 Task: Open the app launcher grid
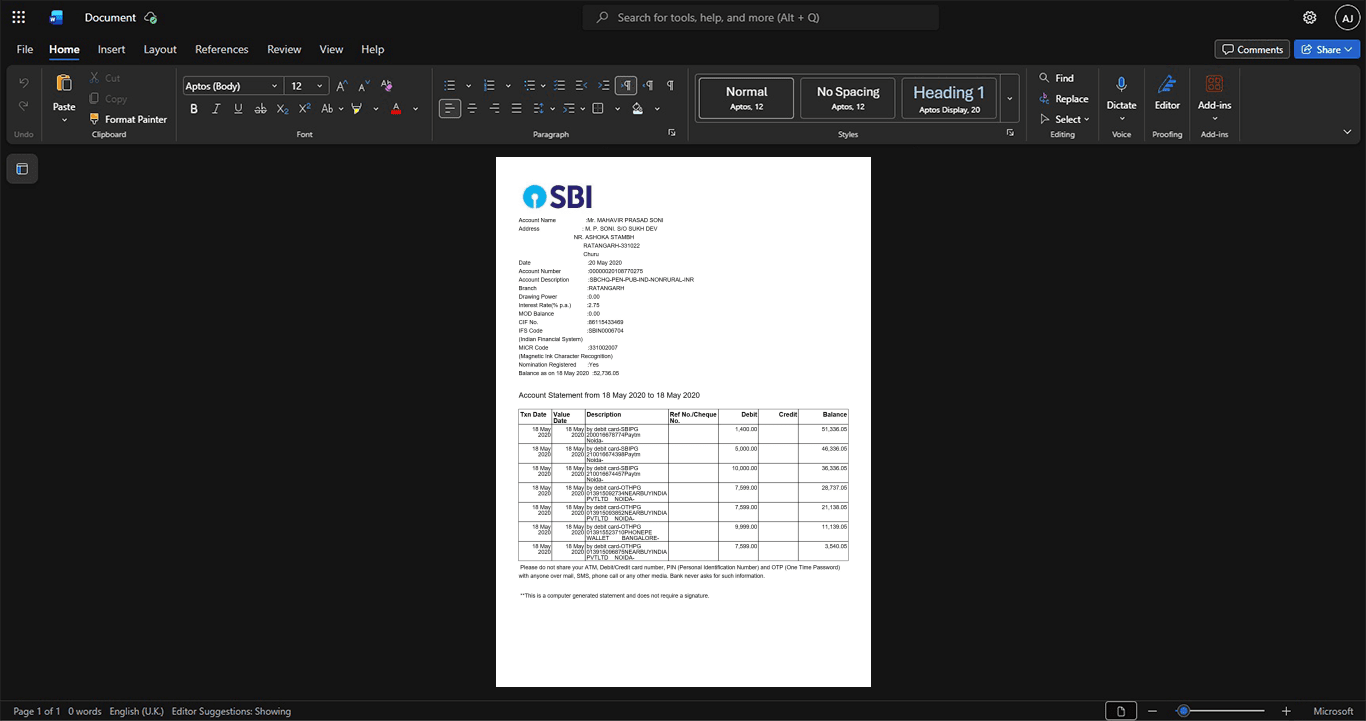click(18, 17)
